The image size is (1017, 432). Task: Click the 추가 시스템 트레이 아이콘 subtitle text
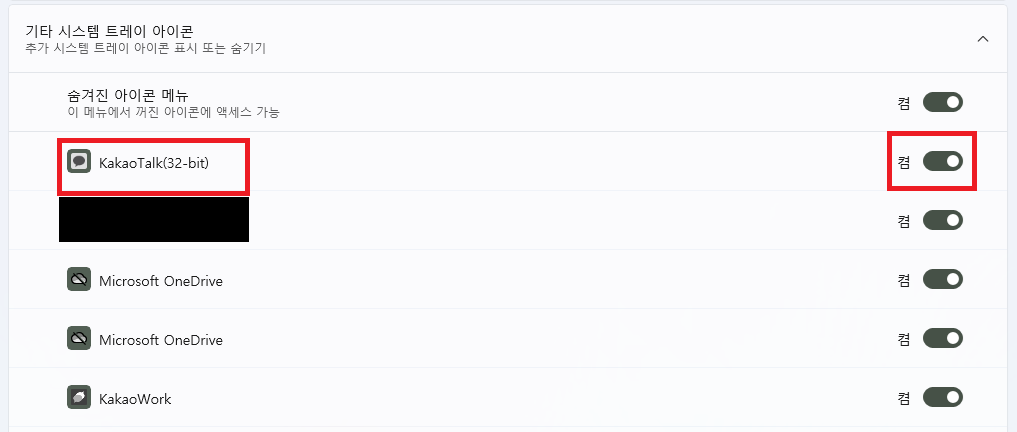pyautogui.click(x=145, y=48)
